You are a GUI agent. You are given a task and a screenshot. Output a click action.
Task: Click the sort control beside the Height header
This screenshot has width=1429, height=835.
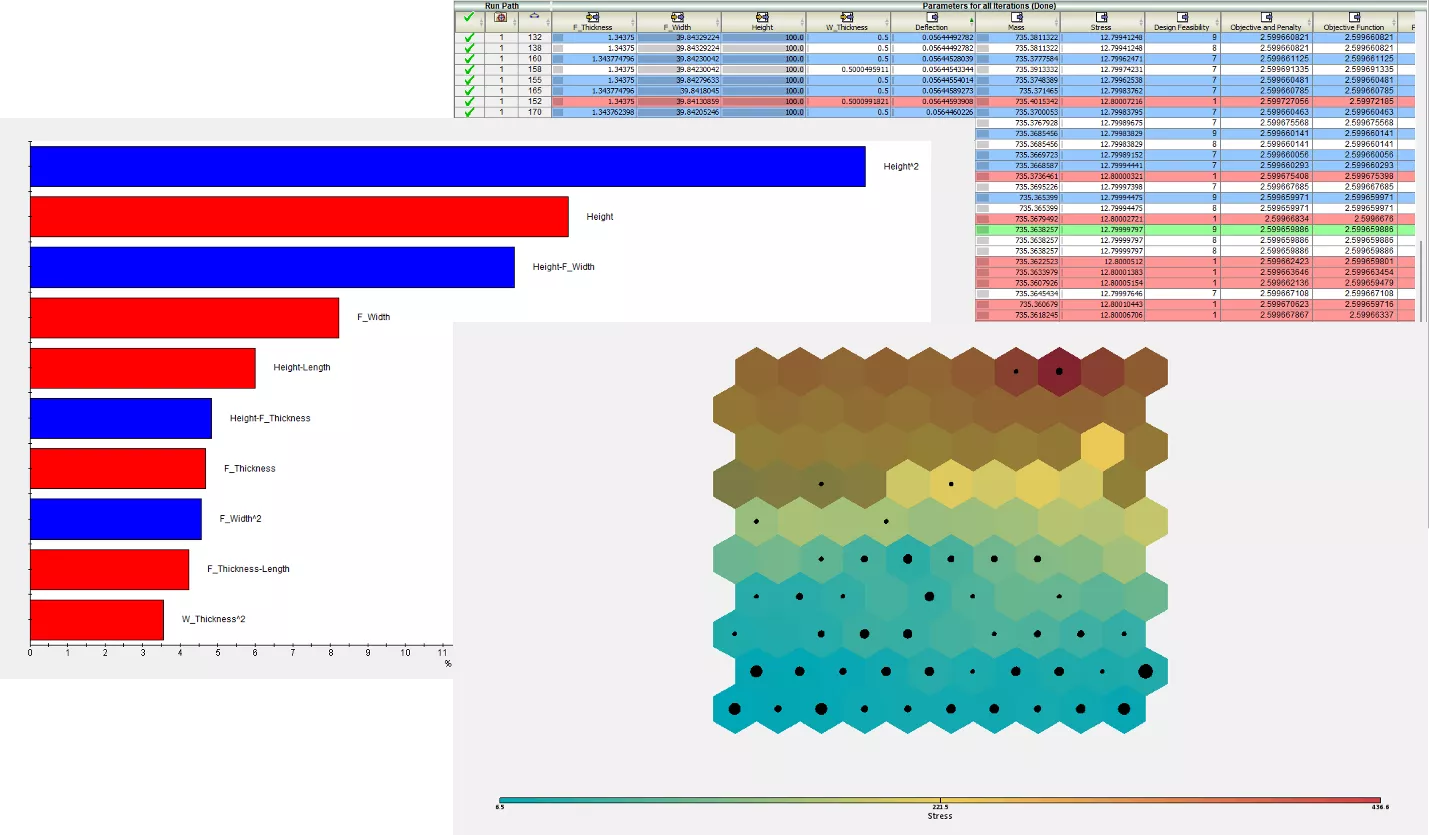click(802, 19)
